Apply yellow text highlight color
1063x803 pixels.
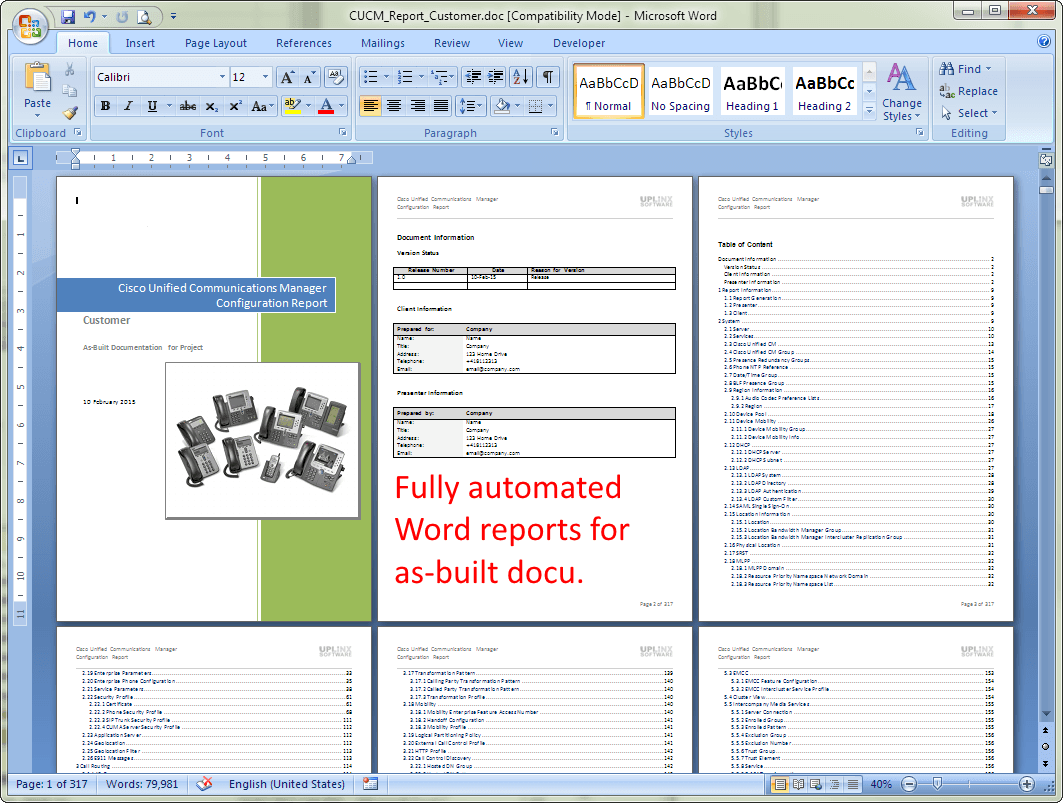tap(292, 106)
